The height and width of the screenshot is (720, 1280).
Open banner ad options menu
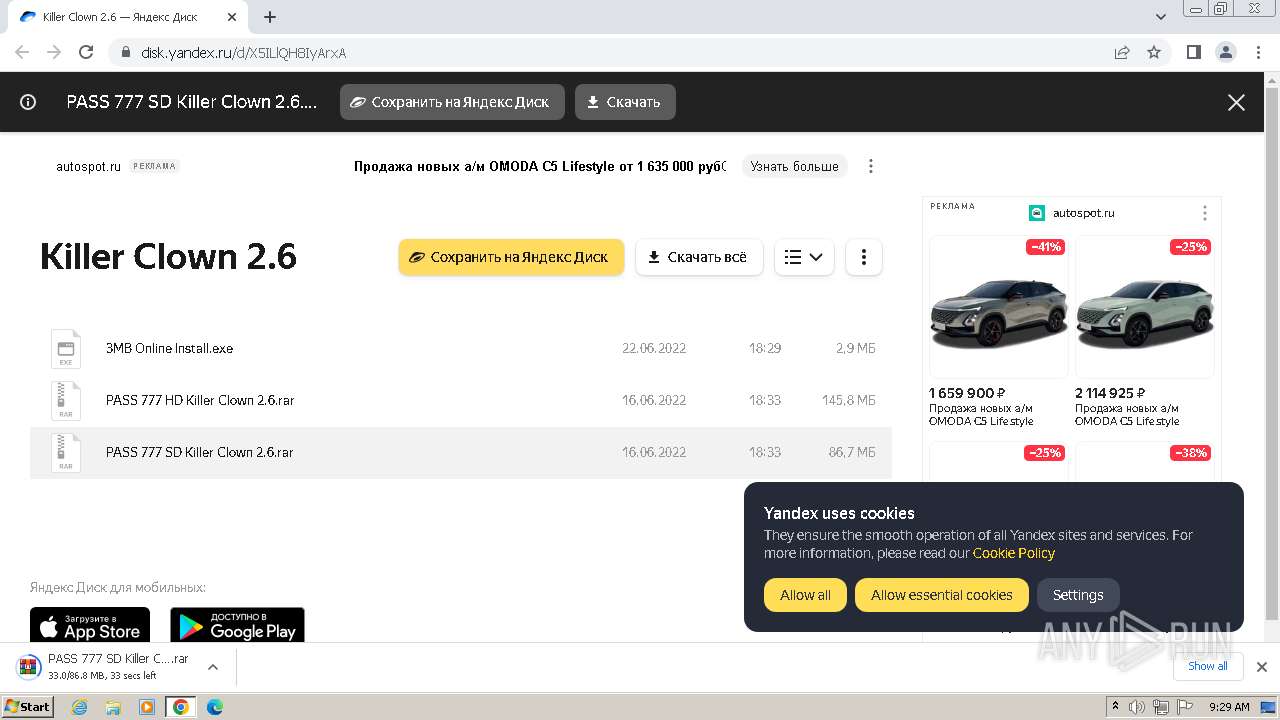click(x=871, y=166)
